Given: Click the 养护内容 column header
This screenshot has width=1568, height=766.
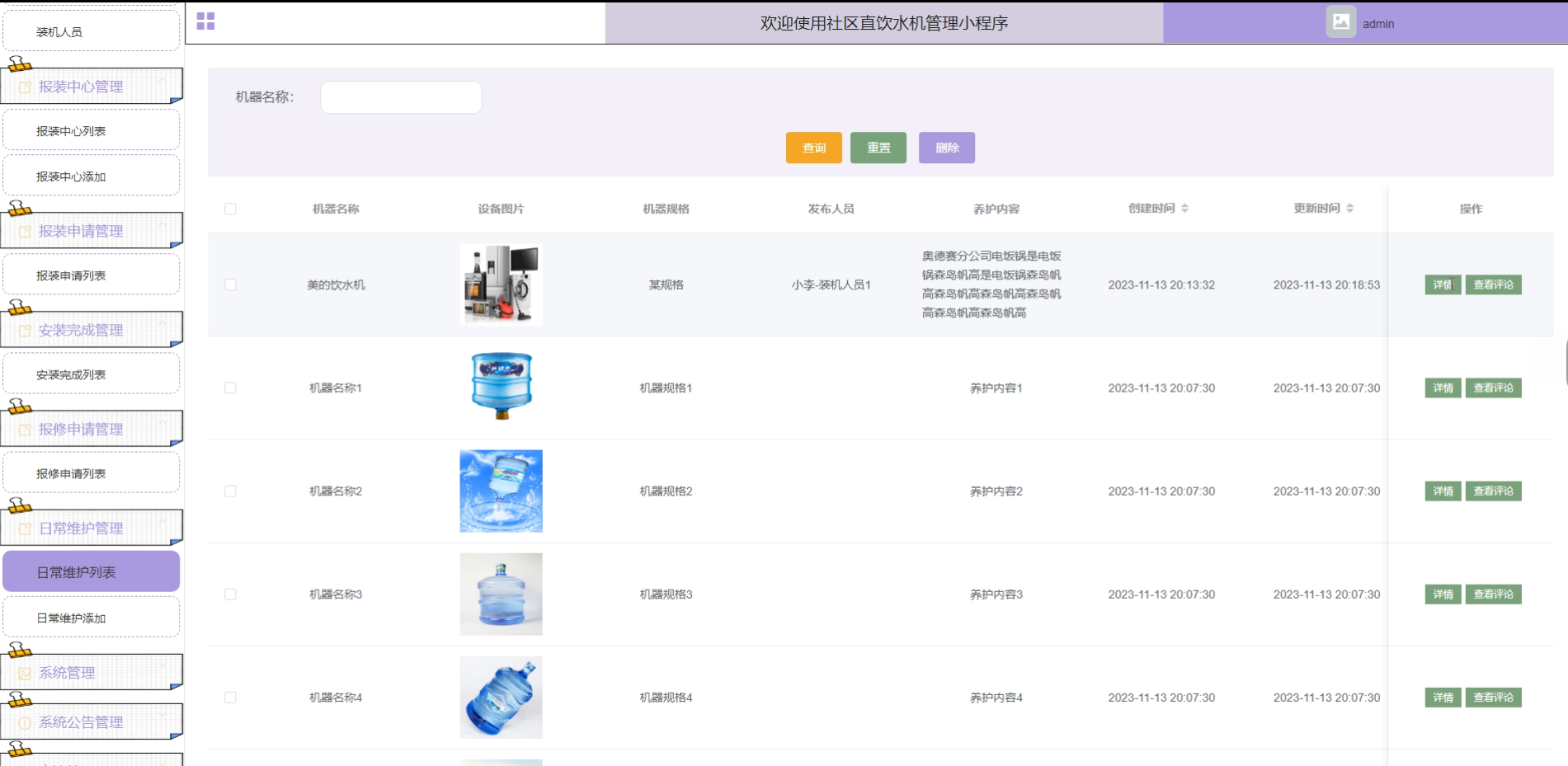Looking at the screenshot, I should pyautogui.click(x=996, y=209).
